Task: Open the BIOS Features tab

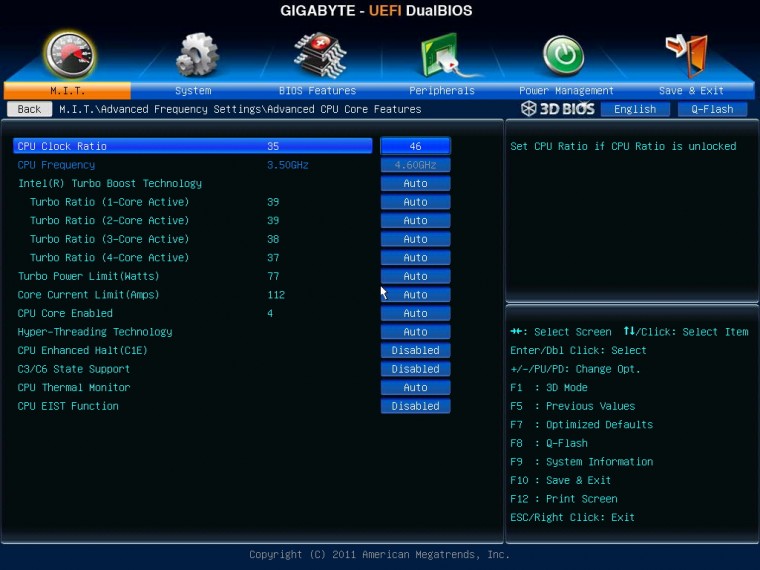Action: click(317, 91)
